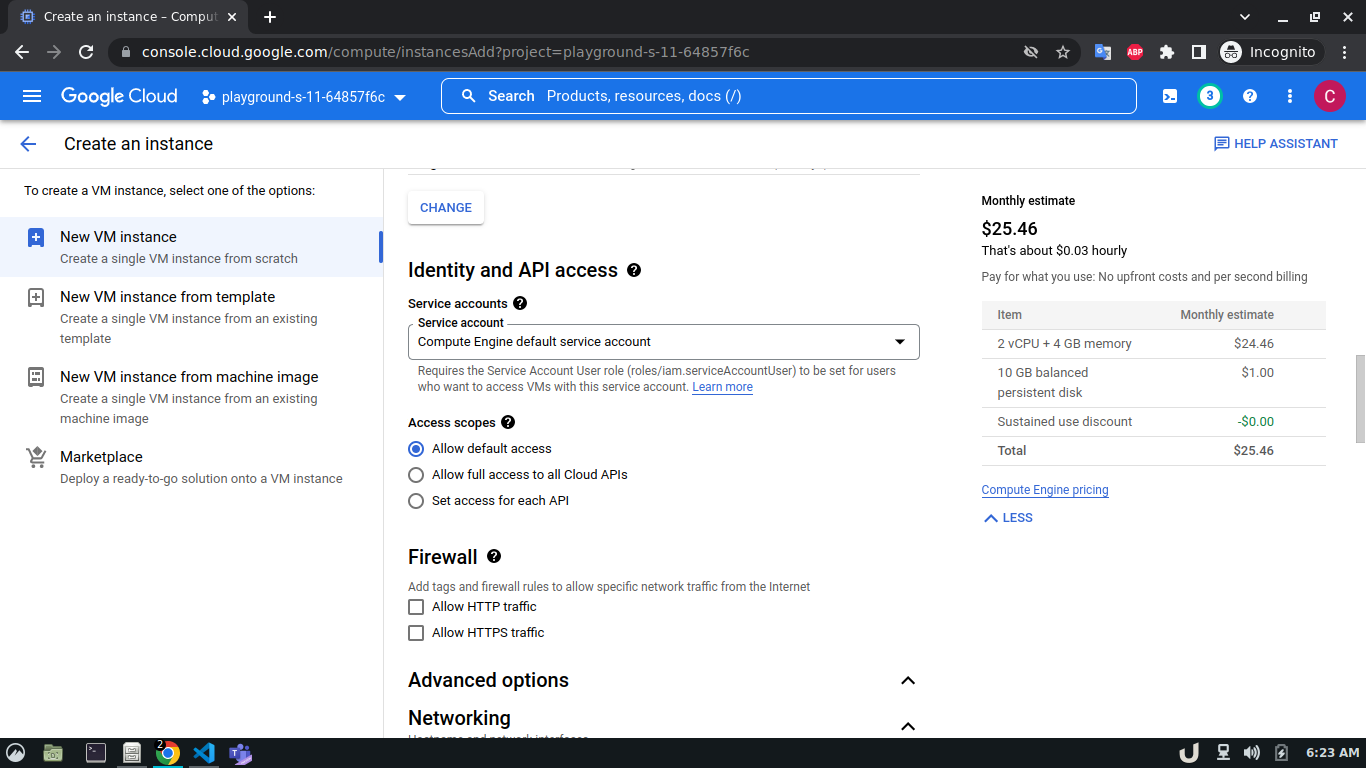Open the volume control in system tray
The height and width of the screenshot is (768, 1366).
tap(1252, 753)
